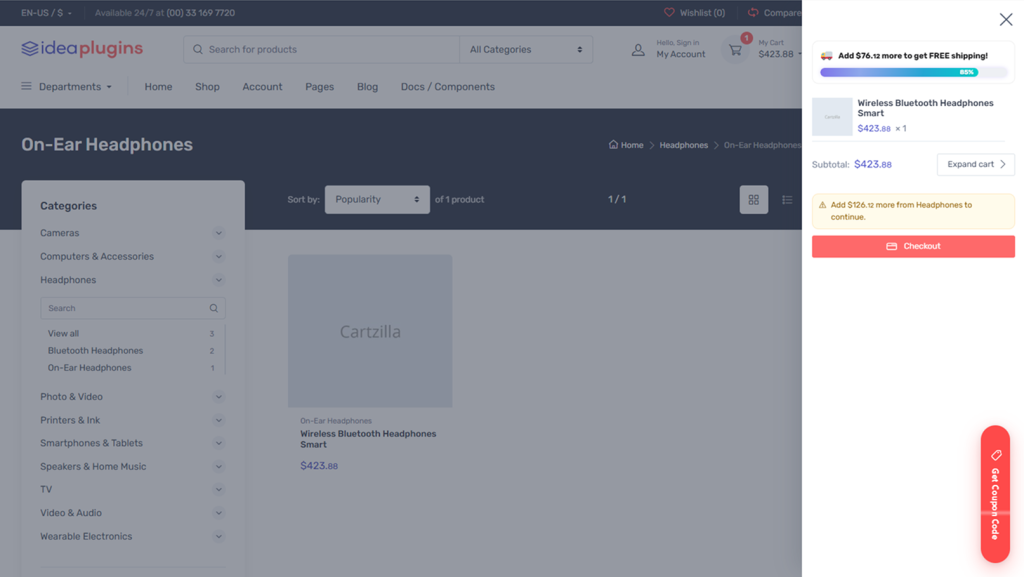Open the Get Coupon Code tab
Image resolution: width=1024 pixels, height=577 pixels.
click(x=995, y=494)
